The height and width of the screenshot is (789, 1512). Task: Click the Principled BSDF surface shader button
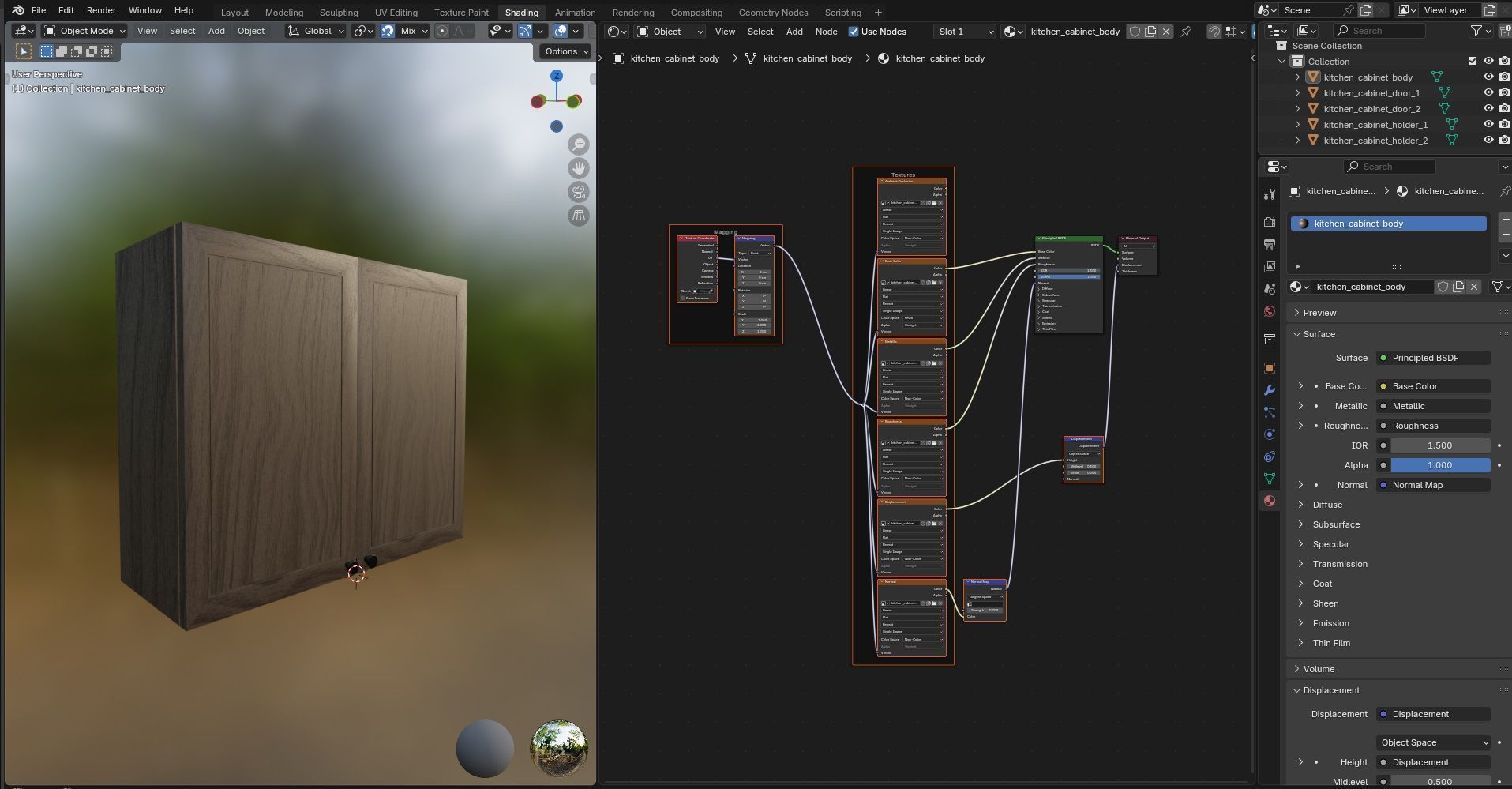1433,358
